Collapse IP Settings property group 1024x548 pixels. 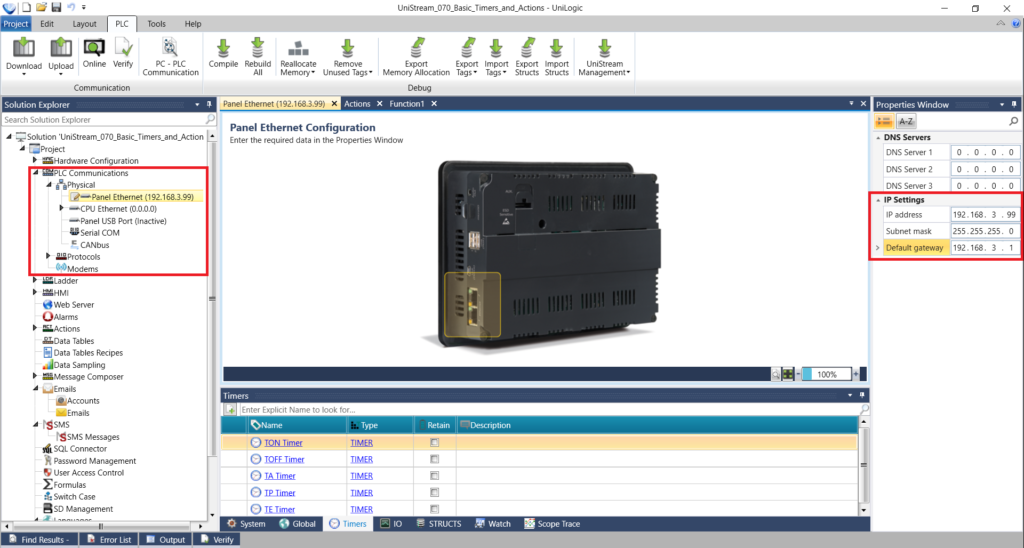click(x=878, y=200)
